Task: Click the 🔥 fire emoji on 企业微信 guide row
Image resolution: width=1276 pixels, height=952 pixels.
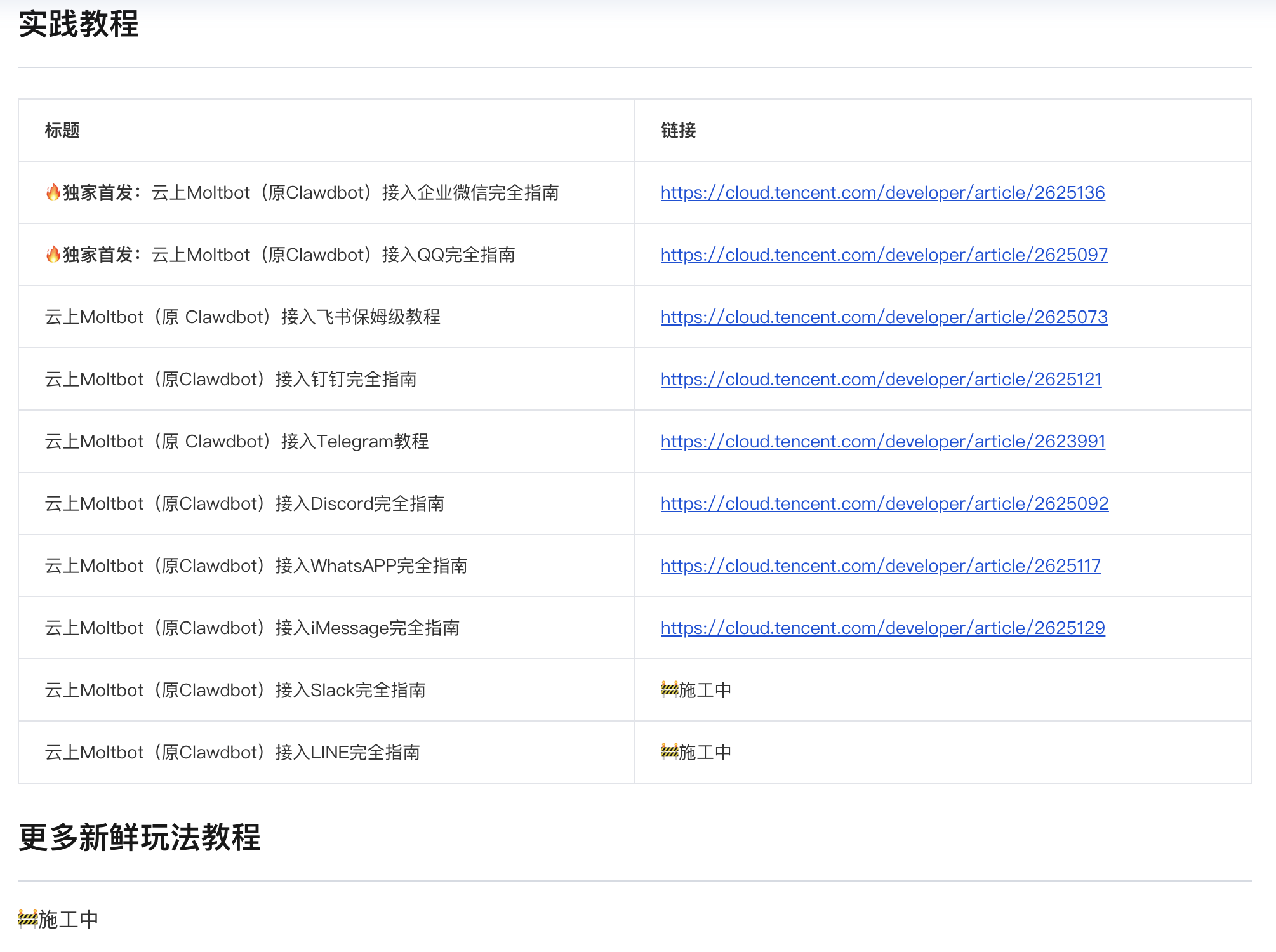Action: coord(53,192)
